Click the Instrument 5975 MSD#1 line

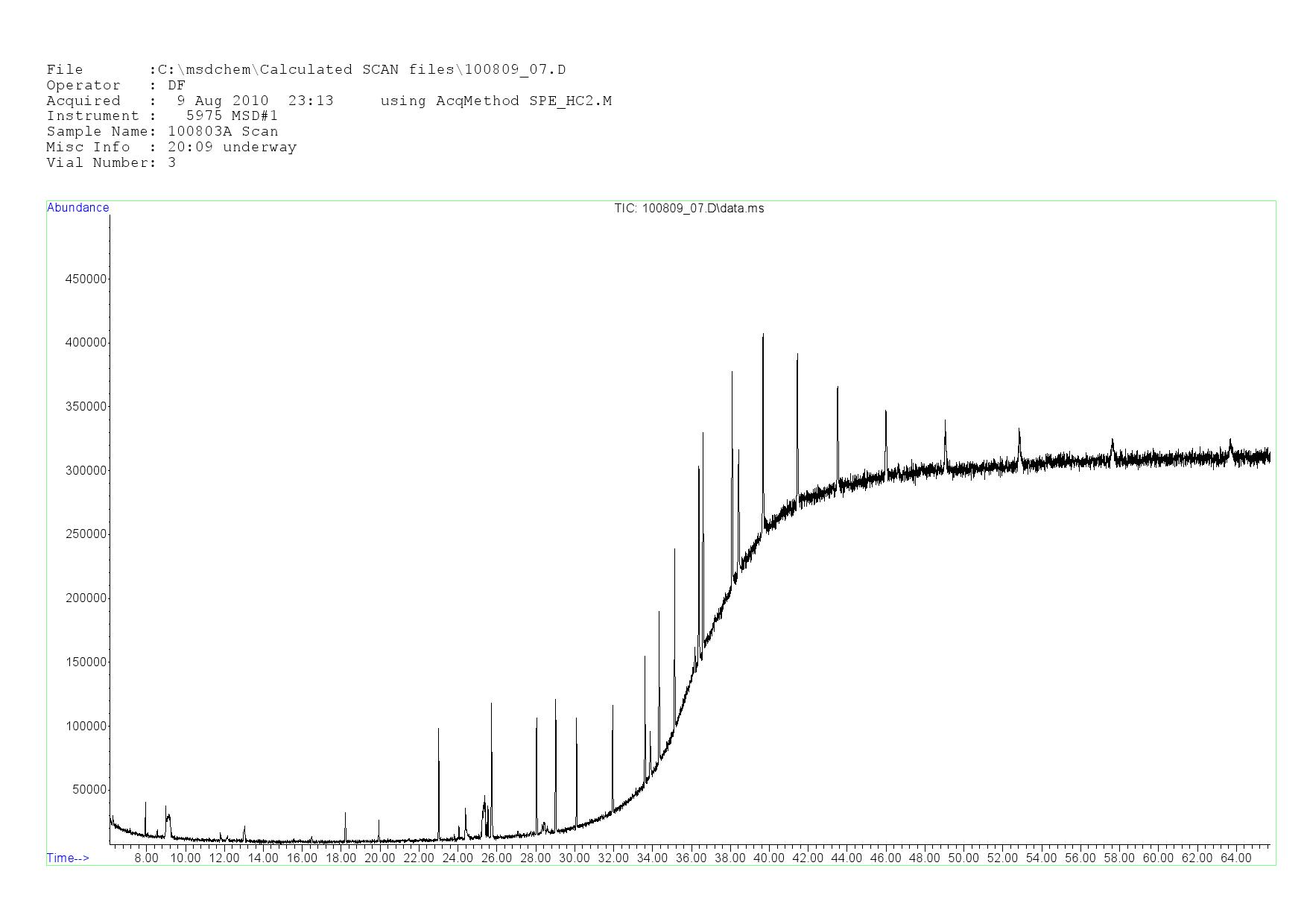[x=162, y=116]
